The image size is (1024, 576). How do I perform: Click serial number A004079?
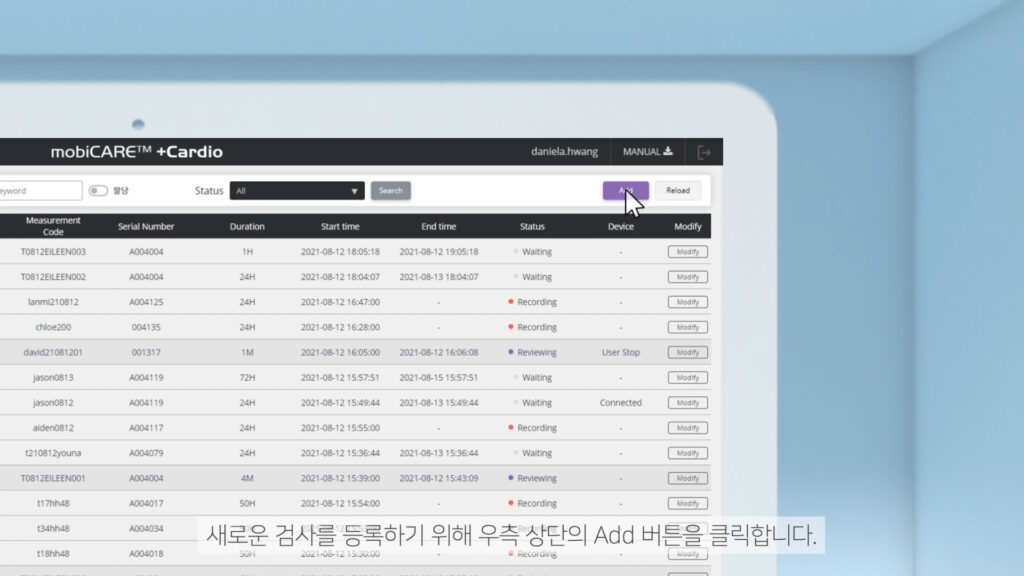click(146, 453)
